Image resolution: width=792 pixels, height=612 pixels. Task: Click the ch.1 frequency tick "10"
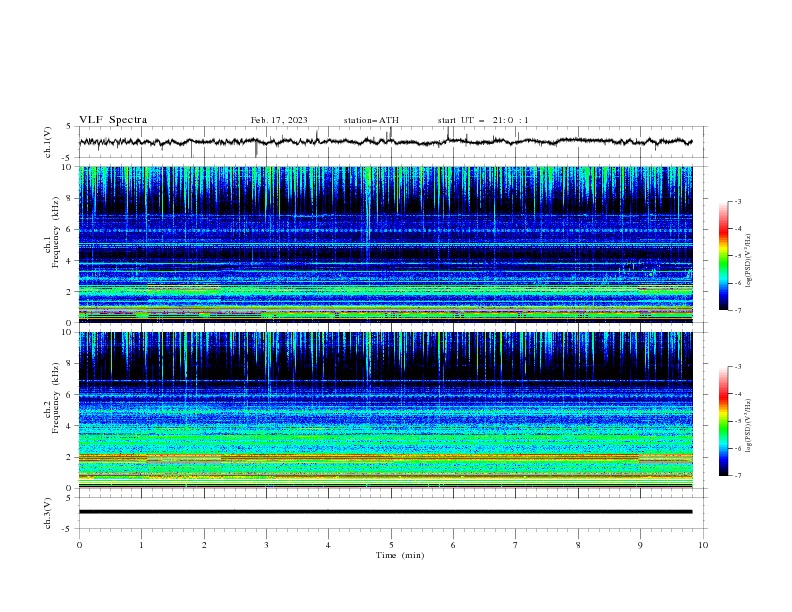[66, 167]
